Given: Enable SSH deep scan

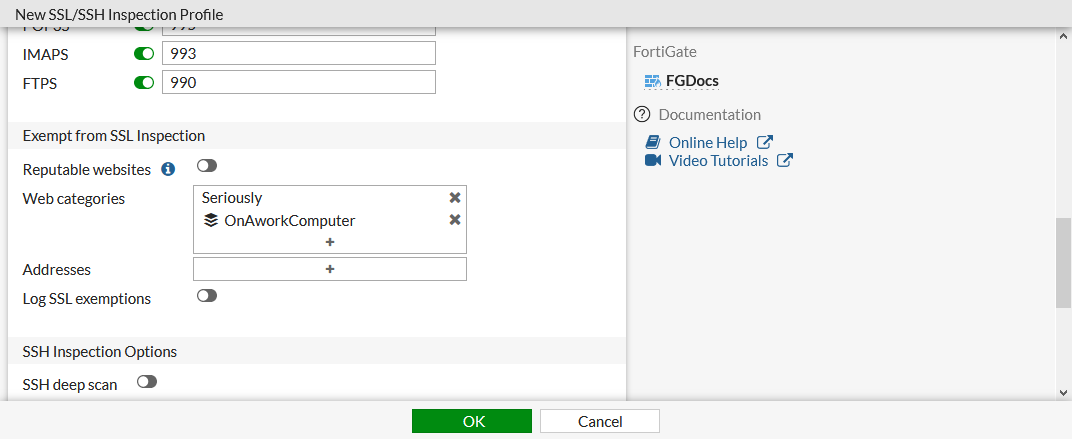Looking at the screenshot, I should coord(147,381).
